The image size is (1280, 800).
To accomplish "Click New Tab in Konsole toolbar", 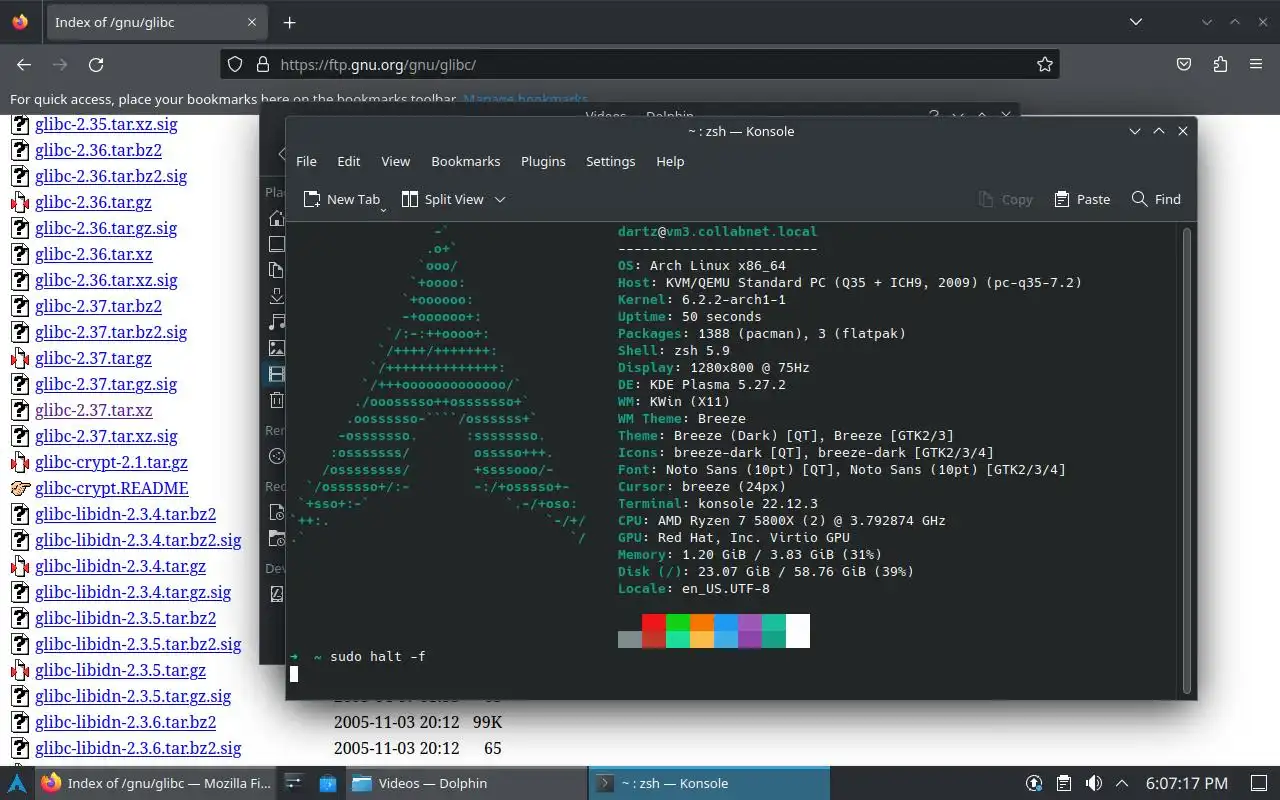I will pyautogui.click(x=341, y=199).
